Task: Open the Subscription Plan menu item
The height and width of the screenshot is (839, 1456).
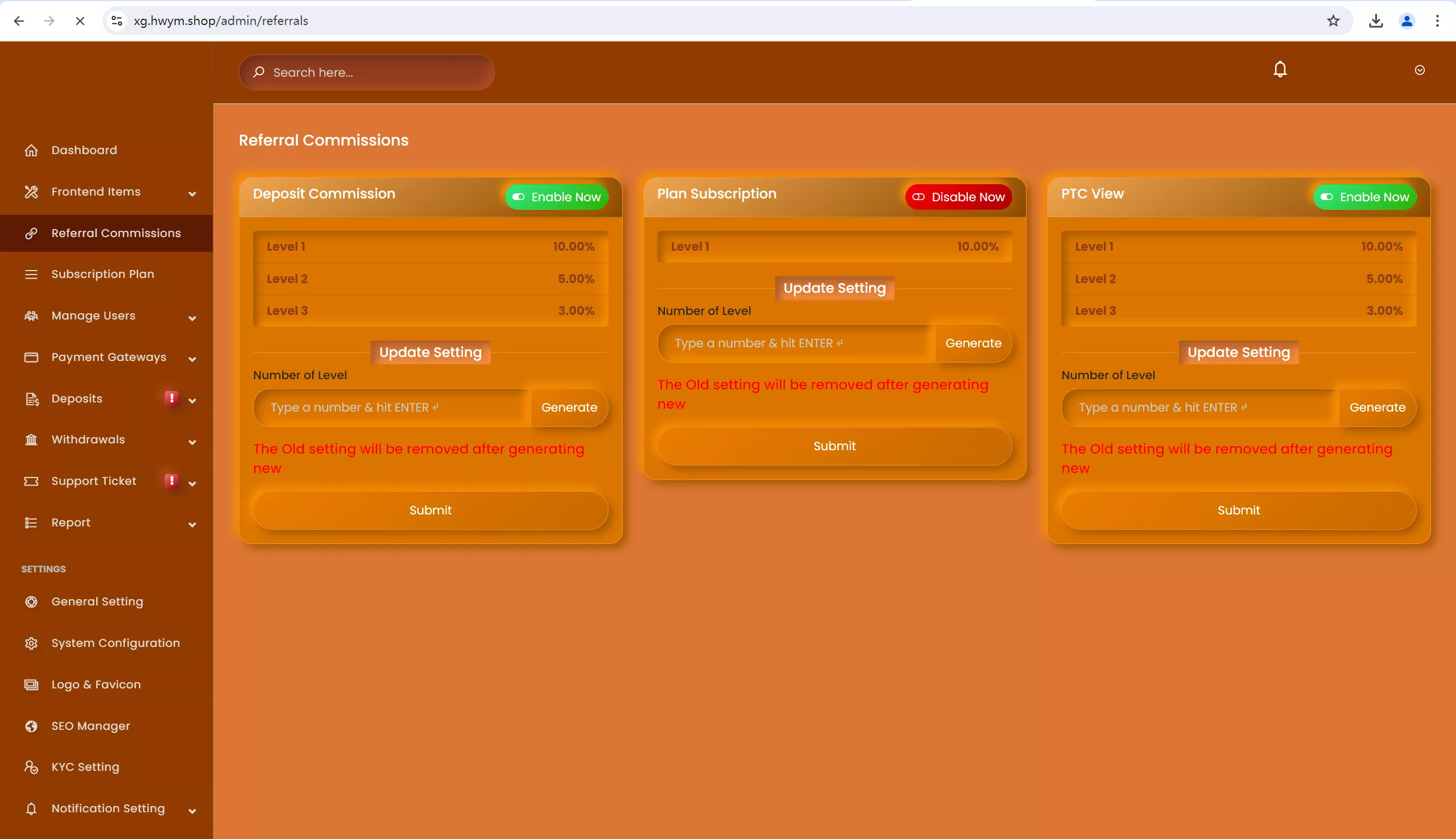Action: point(102,275)
